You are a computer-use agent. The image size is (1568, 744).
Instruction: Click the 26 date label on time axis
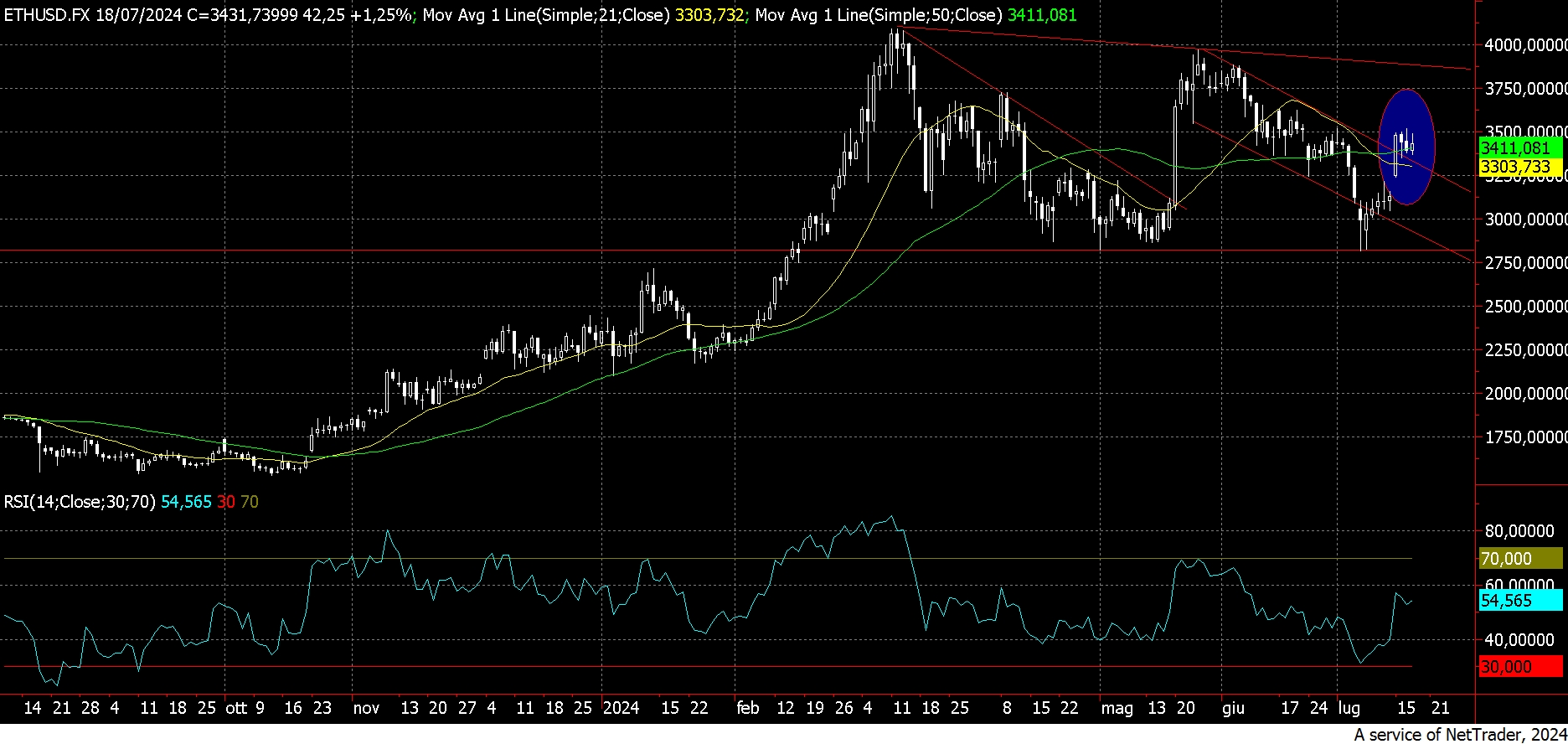tap(844, 708)
